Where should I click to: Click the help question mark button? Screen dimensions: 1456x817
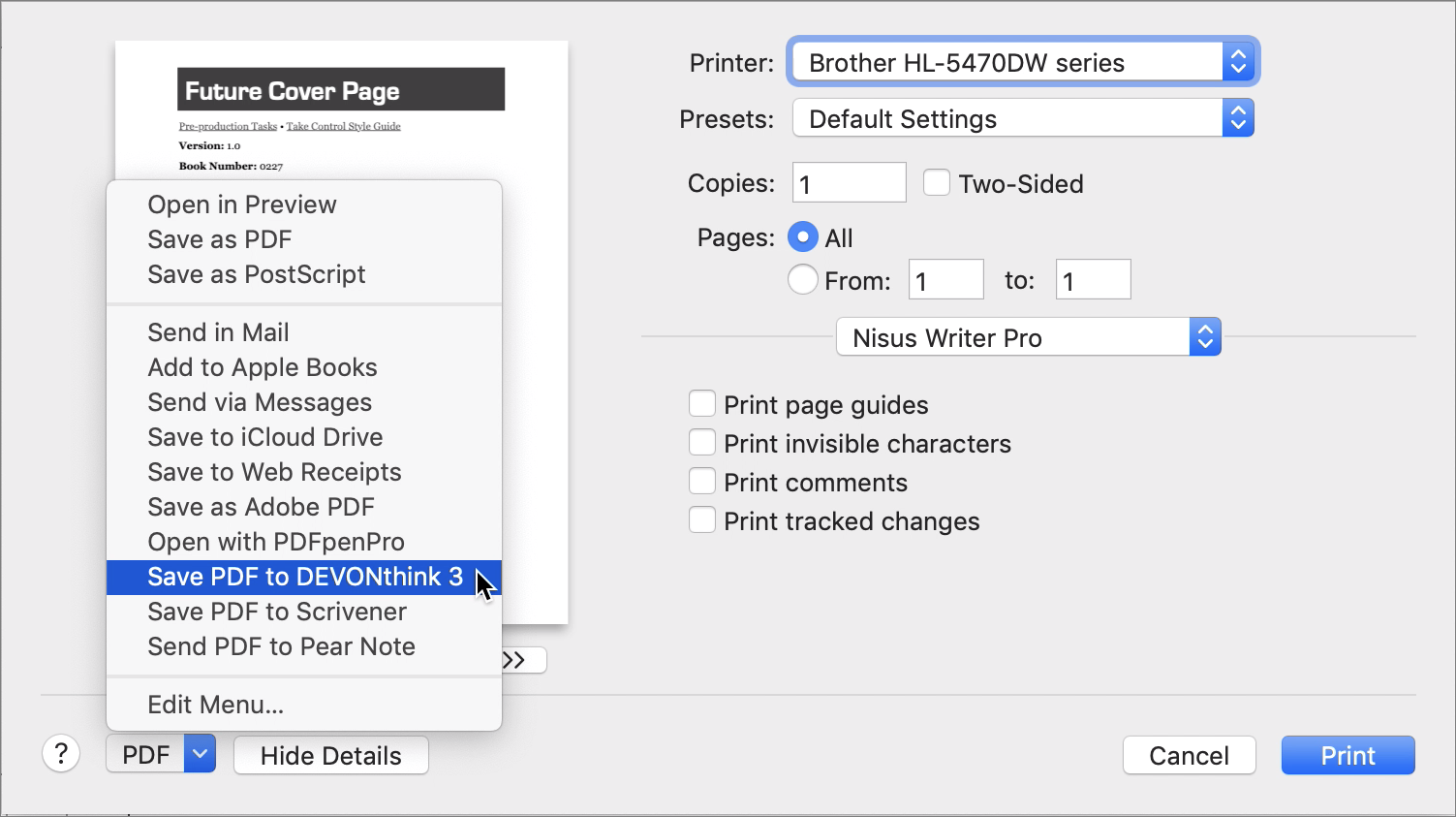pos(61,753)
